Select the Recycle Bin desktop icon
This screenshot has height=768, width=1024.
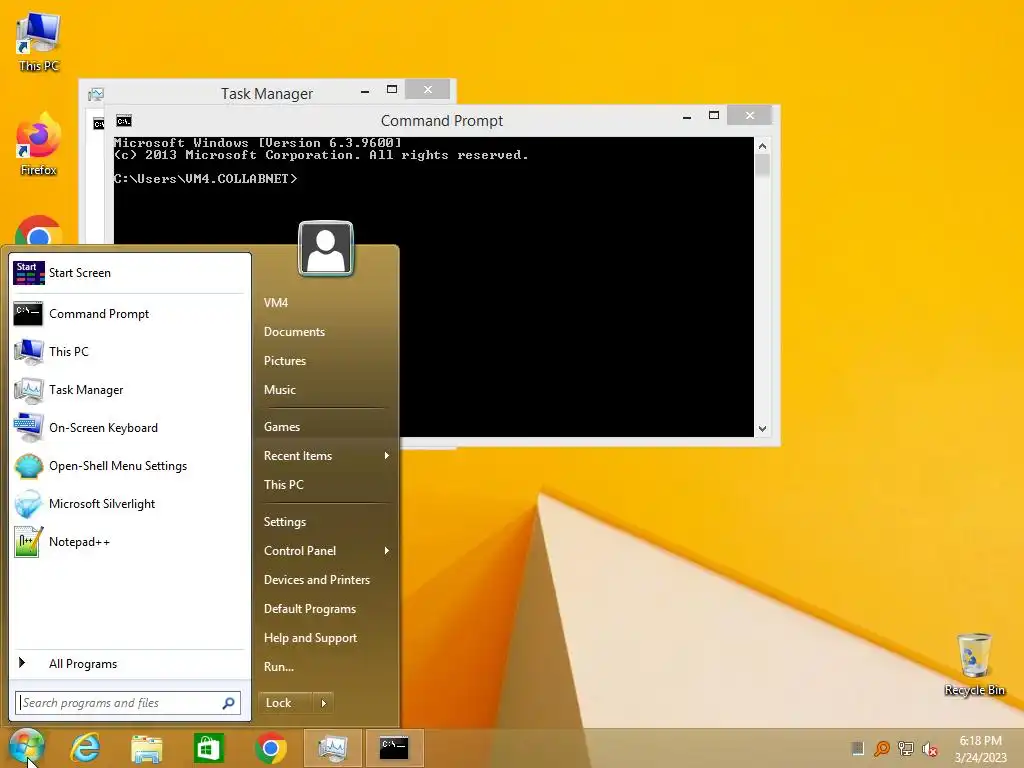pos(974,664)
